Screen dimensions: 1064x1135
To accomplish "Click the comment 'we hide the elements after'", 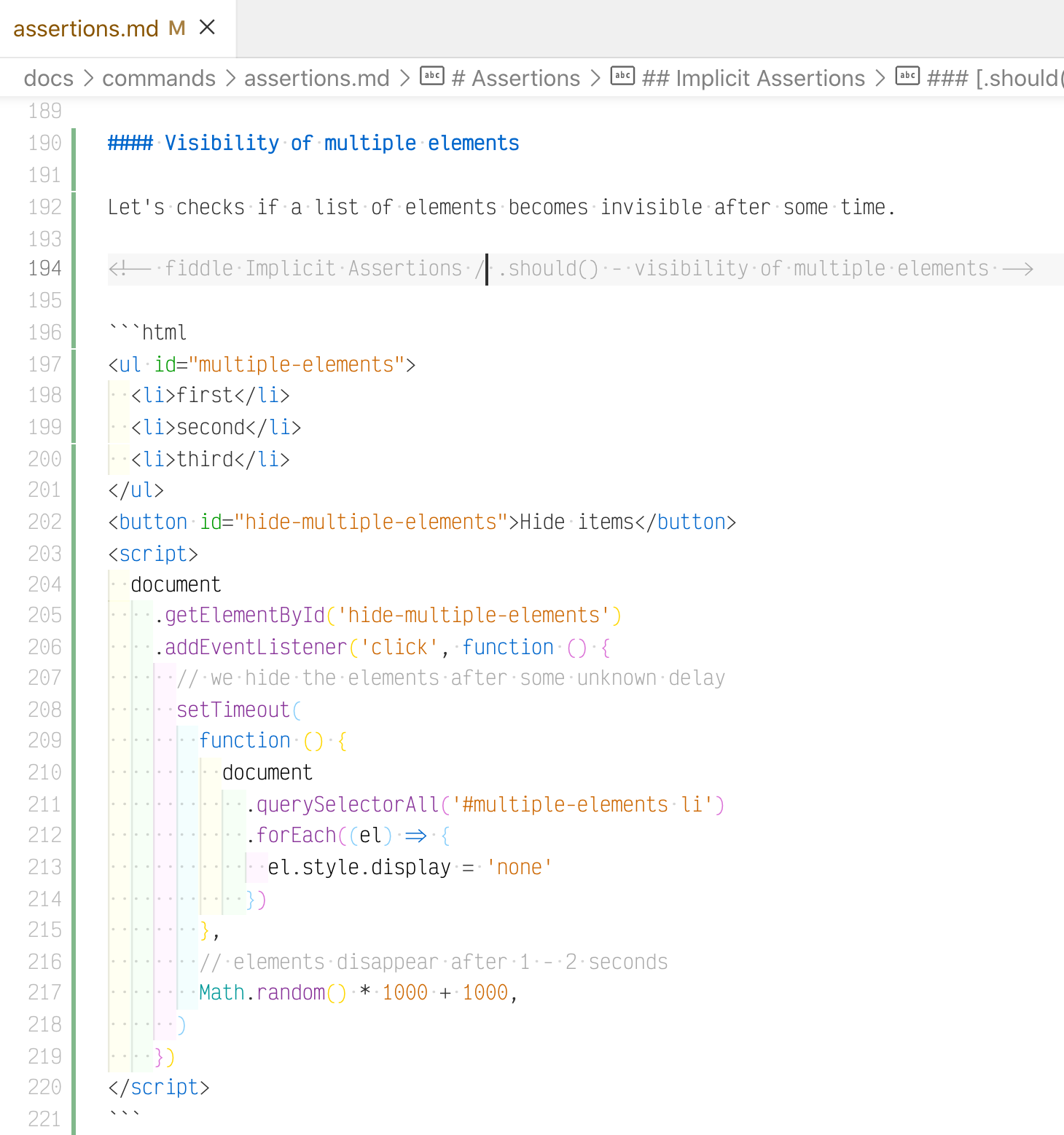I will click(451, 678).
